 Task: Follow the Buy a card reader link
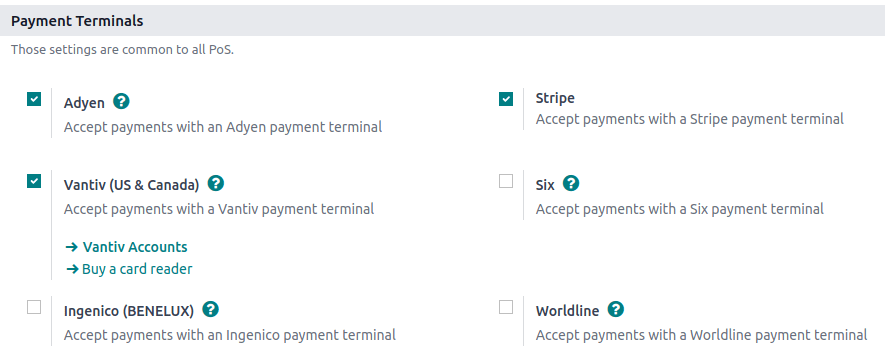coord(137,269)
